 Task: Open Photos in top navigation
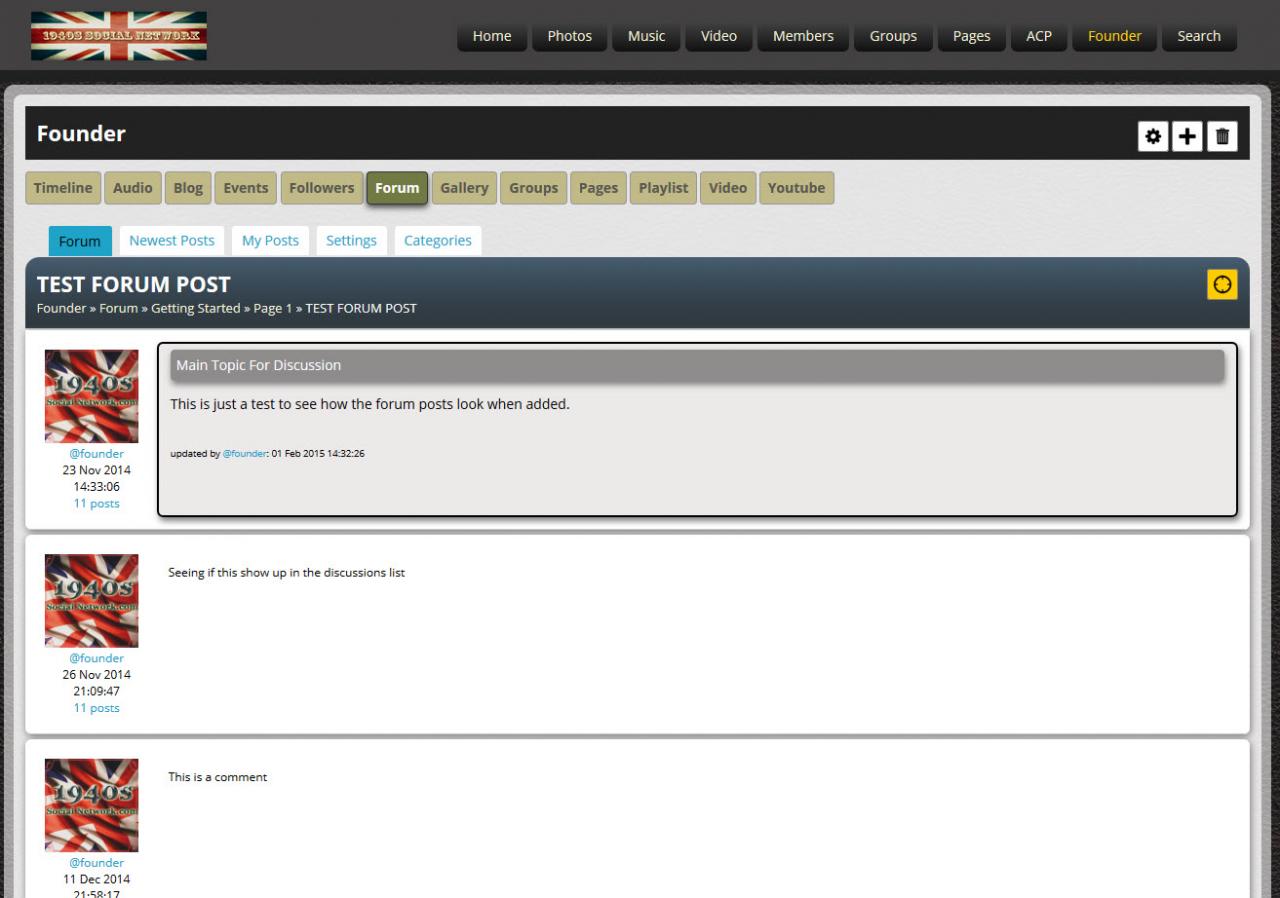(x=570, y=36)
